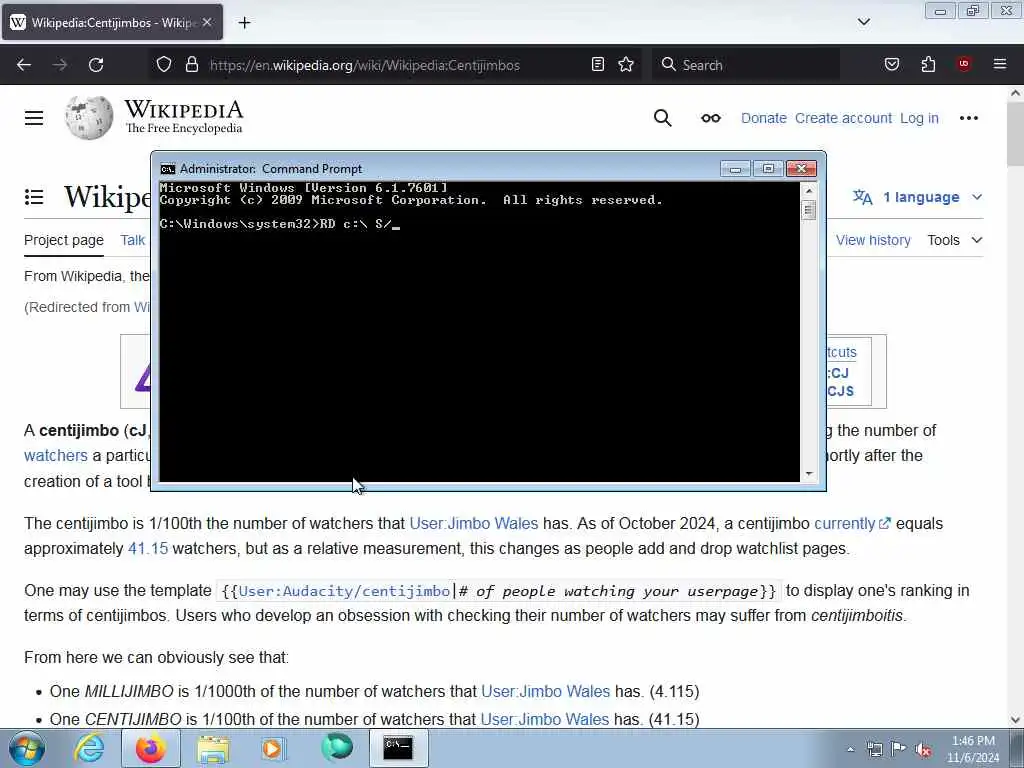The image size is (1024, 768).
Task: Open View history tab
Action: 873,240
